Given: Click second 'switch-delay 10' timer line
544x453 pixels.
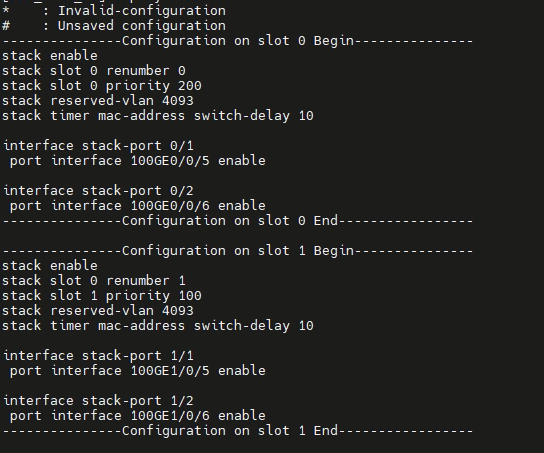Looking at the screenshot, I should [158, 326].
